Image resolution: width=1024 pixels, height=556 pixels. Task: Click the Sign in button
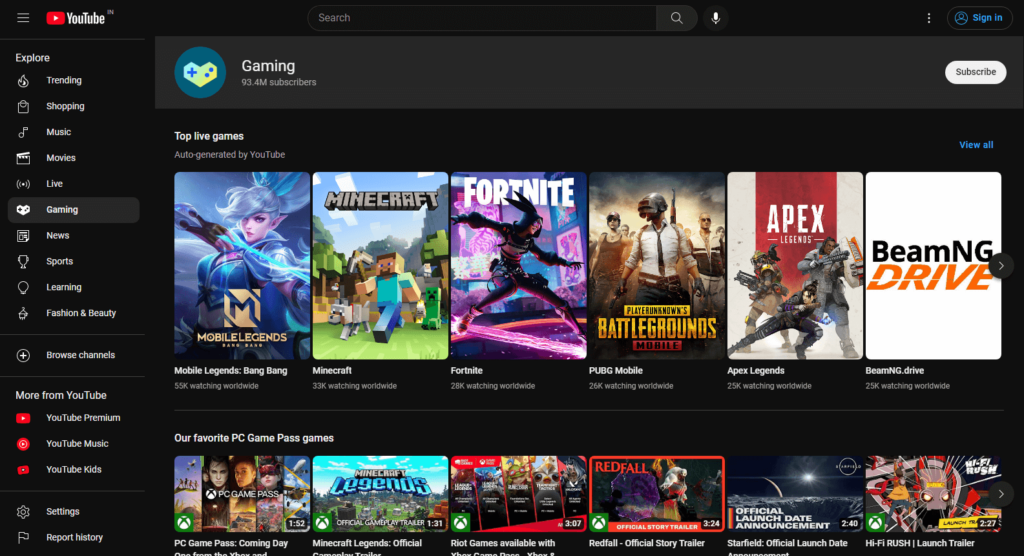click(x=979, y=18)
